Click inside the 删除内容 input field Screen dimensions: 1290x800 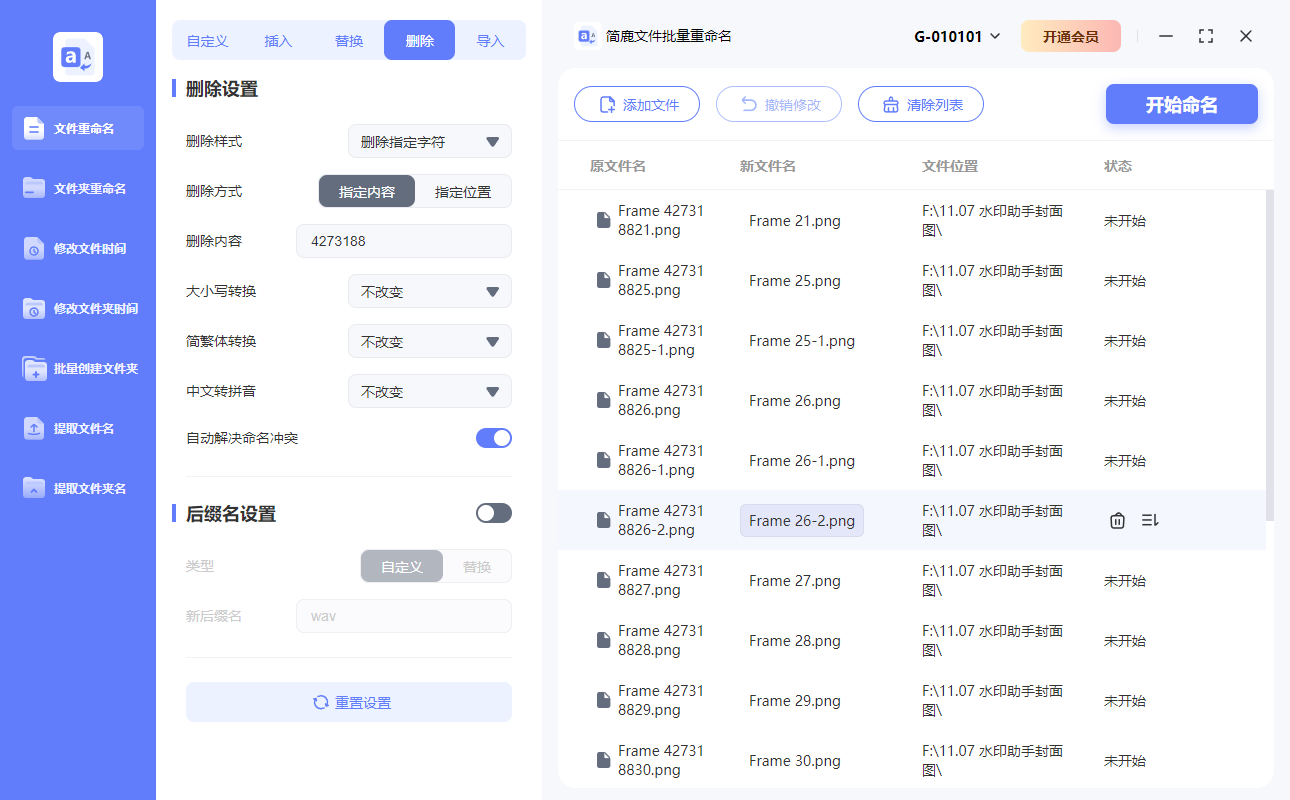[403, 241]
